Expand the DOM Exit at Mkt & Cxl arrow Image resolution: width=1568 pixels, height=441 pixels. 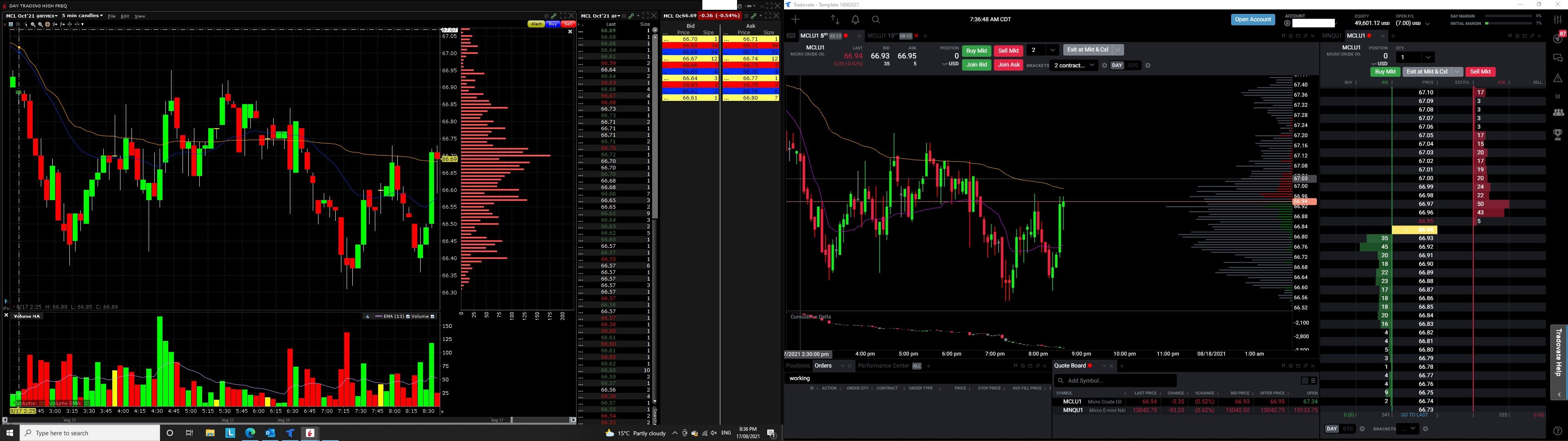(1457, 72)
